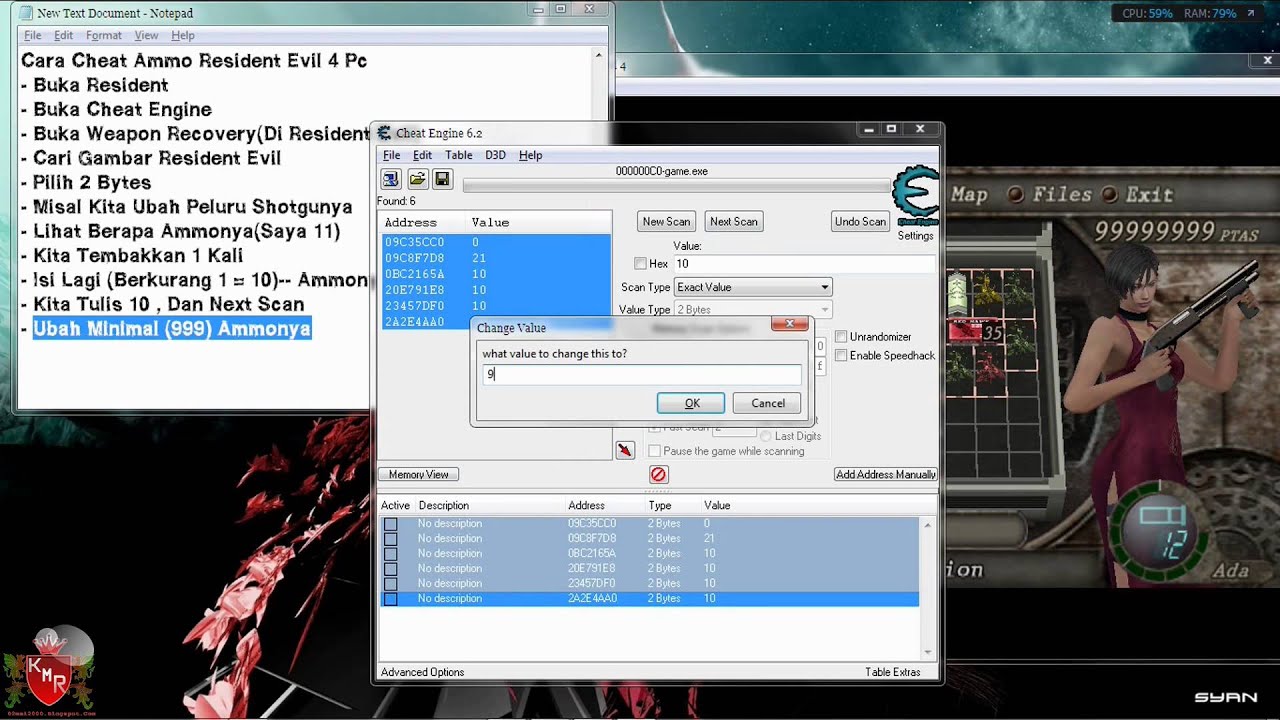
Task: Click the red no-entry clear list icon
Action: (658, 474)
